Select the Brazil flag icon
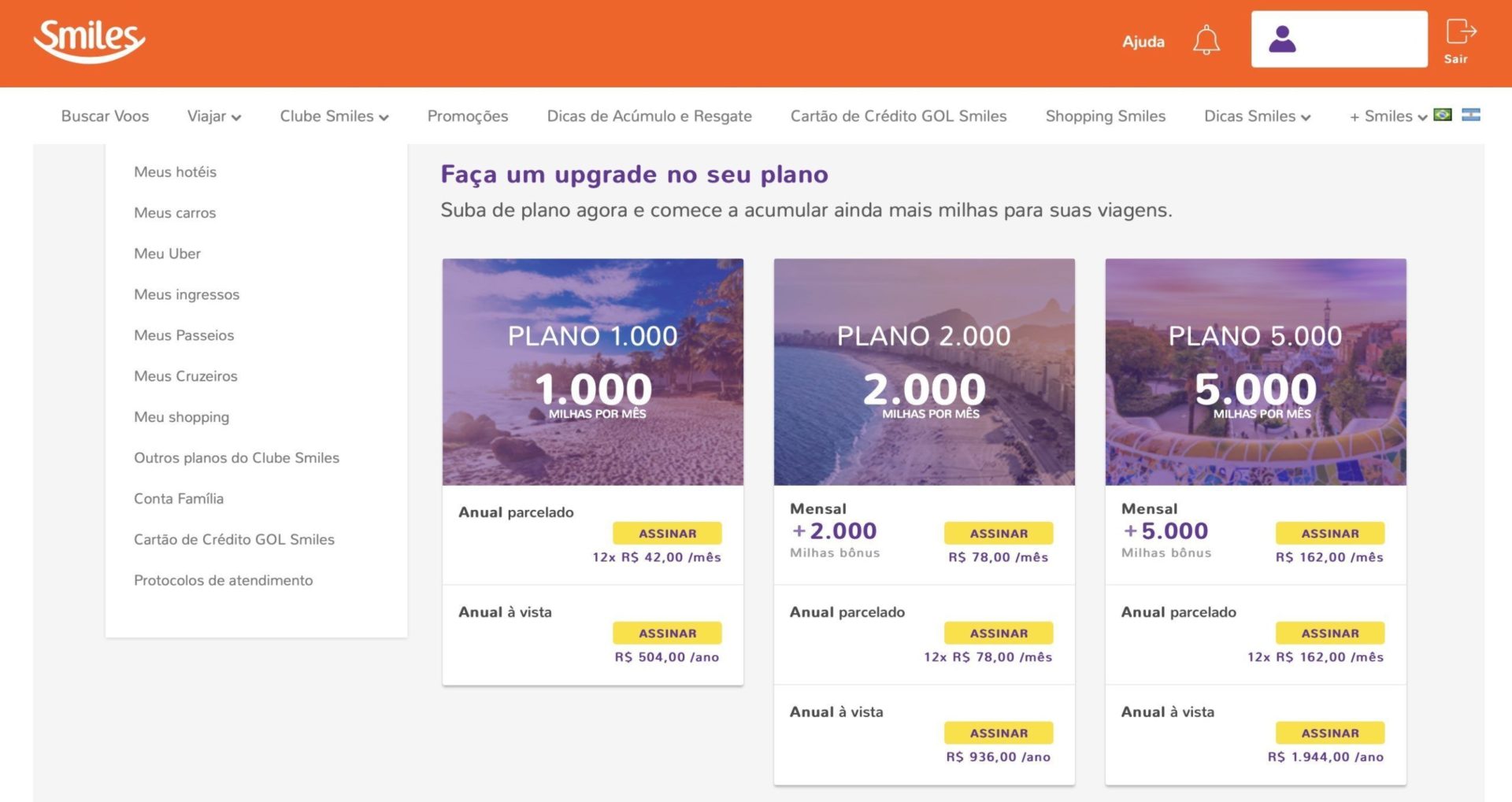 [x=1443, y=115]
